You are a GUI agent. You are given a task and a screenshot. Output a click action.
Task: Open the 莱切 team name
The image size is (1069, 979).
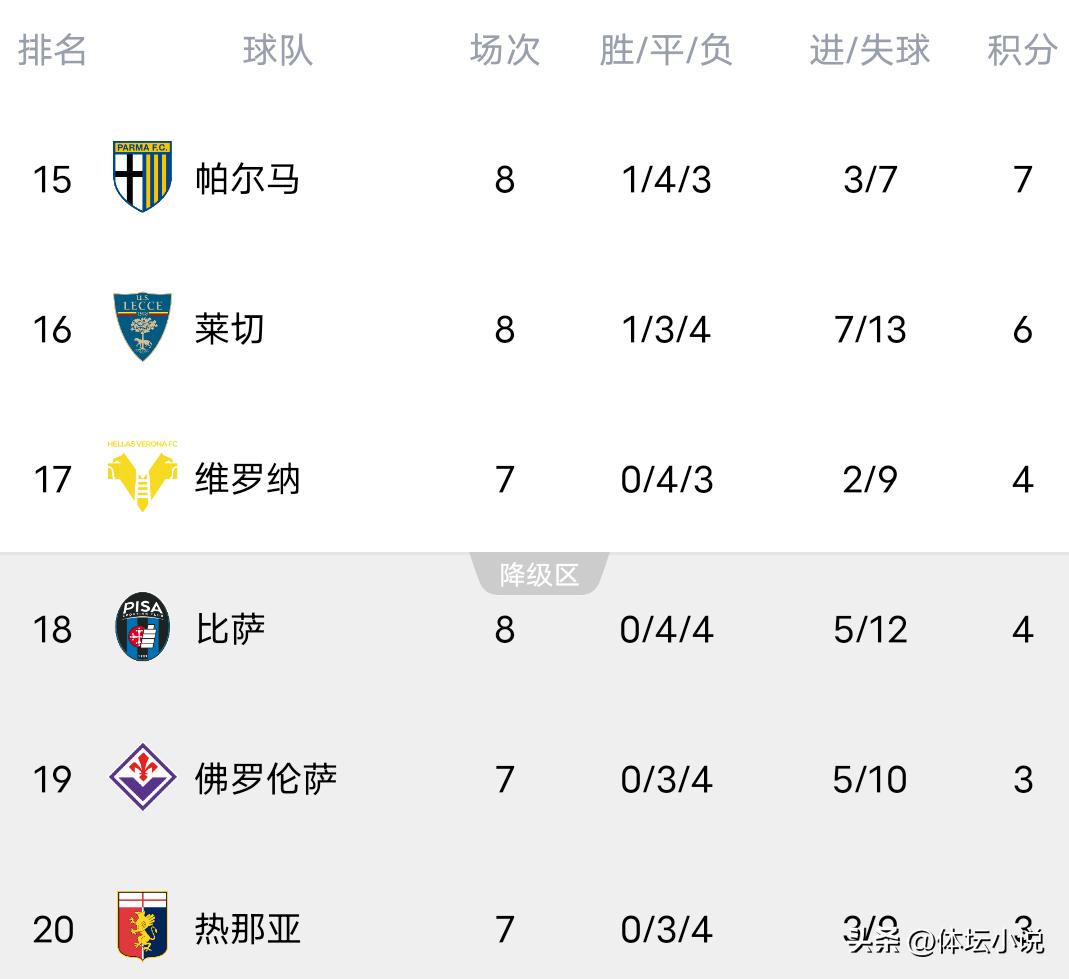click(230, 329)
